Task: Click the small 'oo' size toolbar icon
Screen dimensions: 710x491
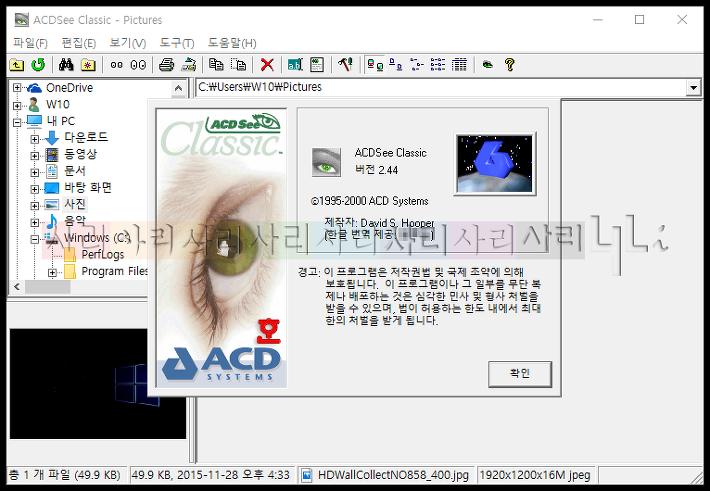Action: 116,65
